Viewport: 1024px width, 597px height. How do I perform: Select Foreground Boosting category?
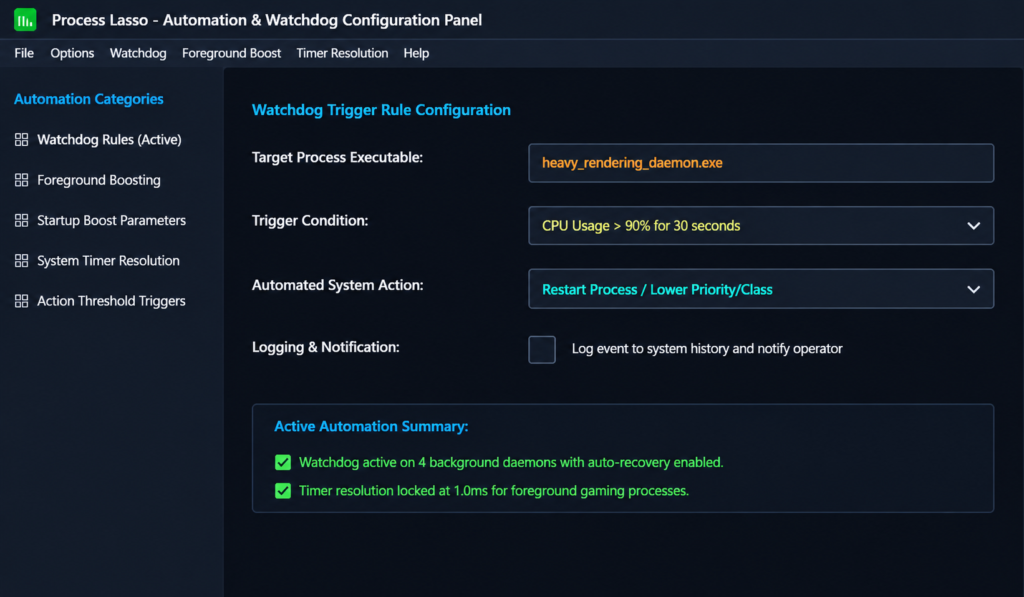click(x=99, y=180)
